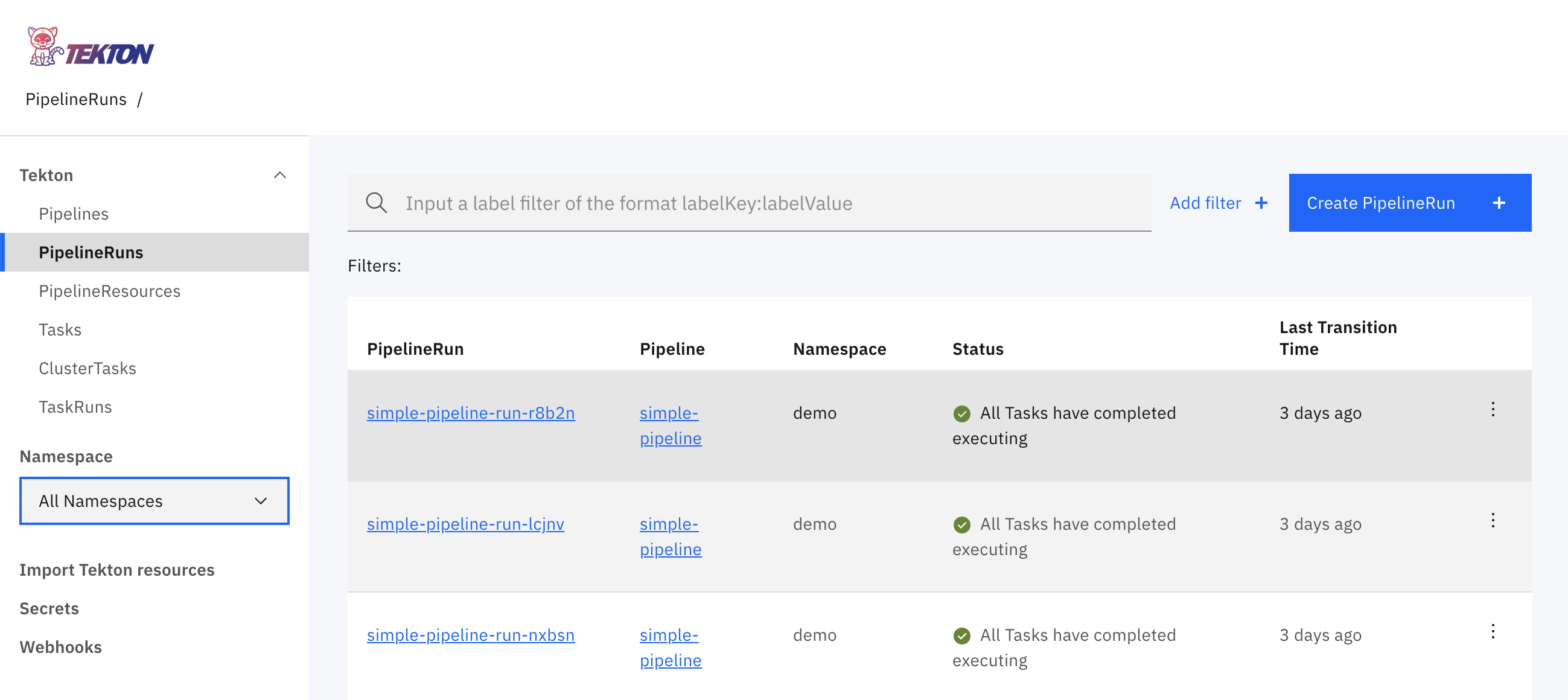The width and height of the screenshot is (1568, 700).
Task: Click the label filter input field
Action: pos(730,203)
